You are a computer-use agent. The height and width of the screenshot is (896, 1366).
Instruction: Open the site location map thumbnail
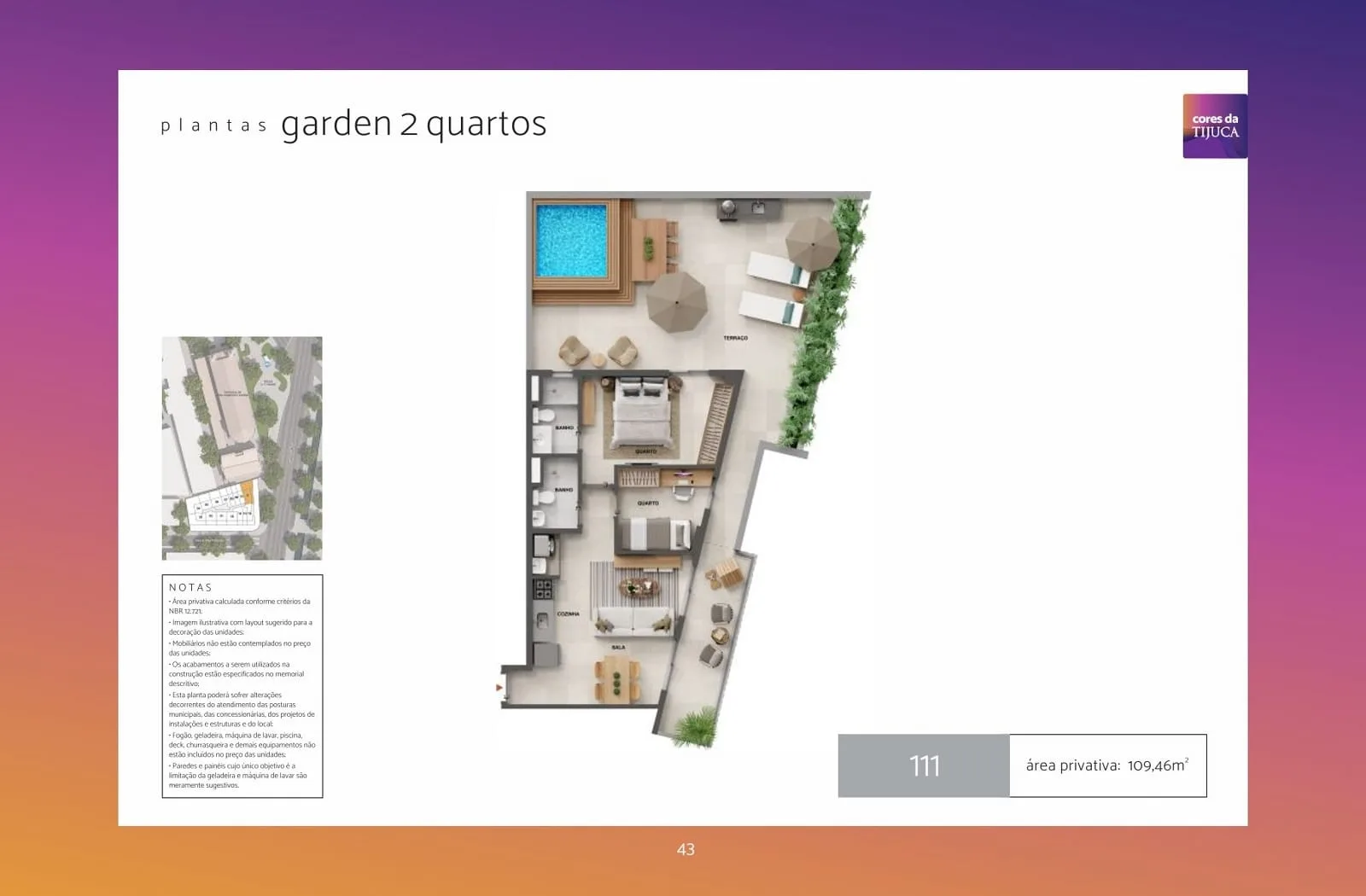click(x=242, y=448)
